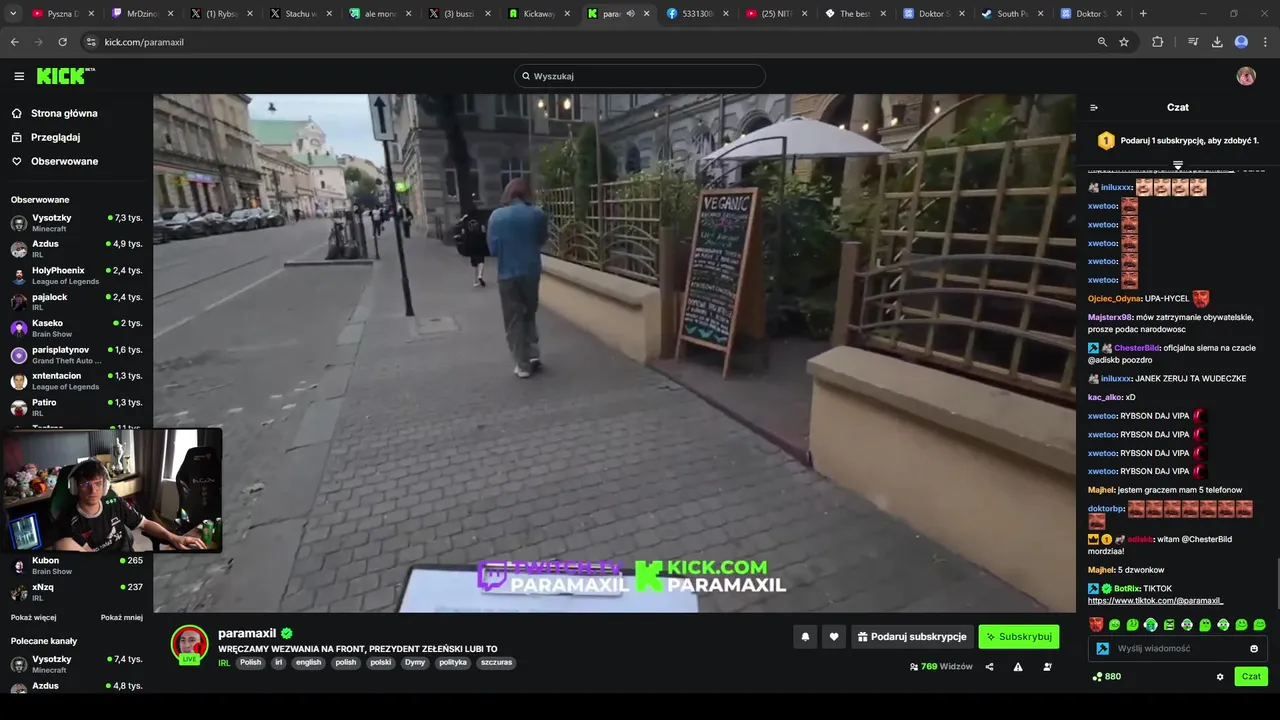Open Kaseko channel in sidebar
This screenshot has height=720, width=1280.
tap(77, 328)
